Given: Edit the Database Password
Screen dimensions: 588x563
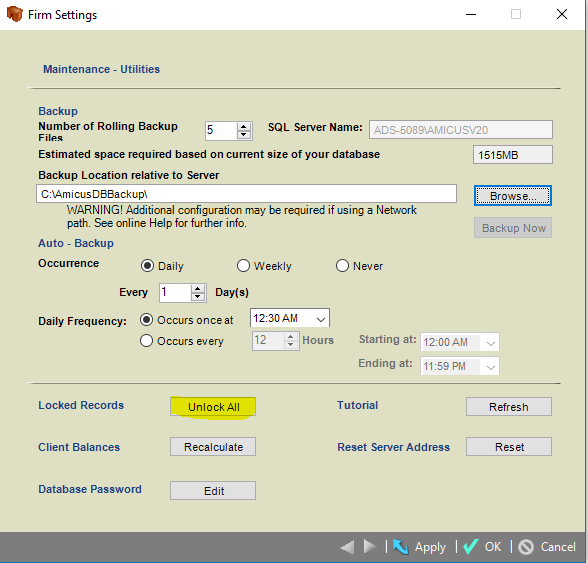Looking at the screenshot, I should click(x=213, y=491).
